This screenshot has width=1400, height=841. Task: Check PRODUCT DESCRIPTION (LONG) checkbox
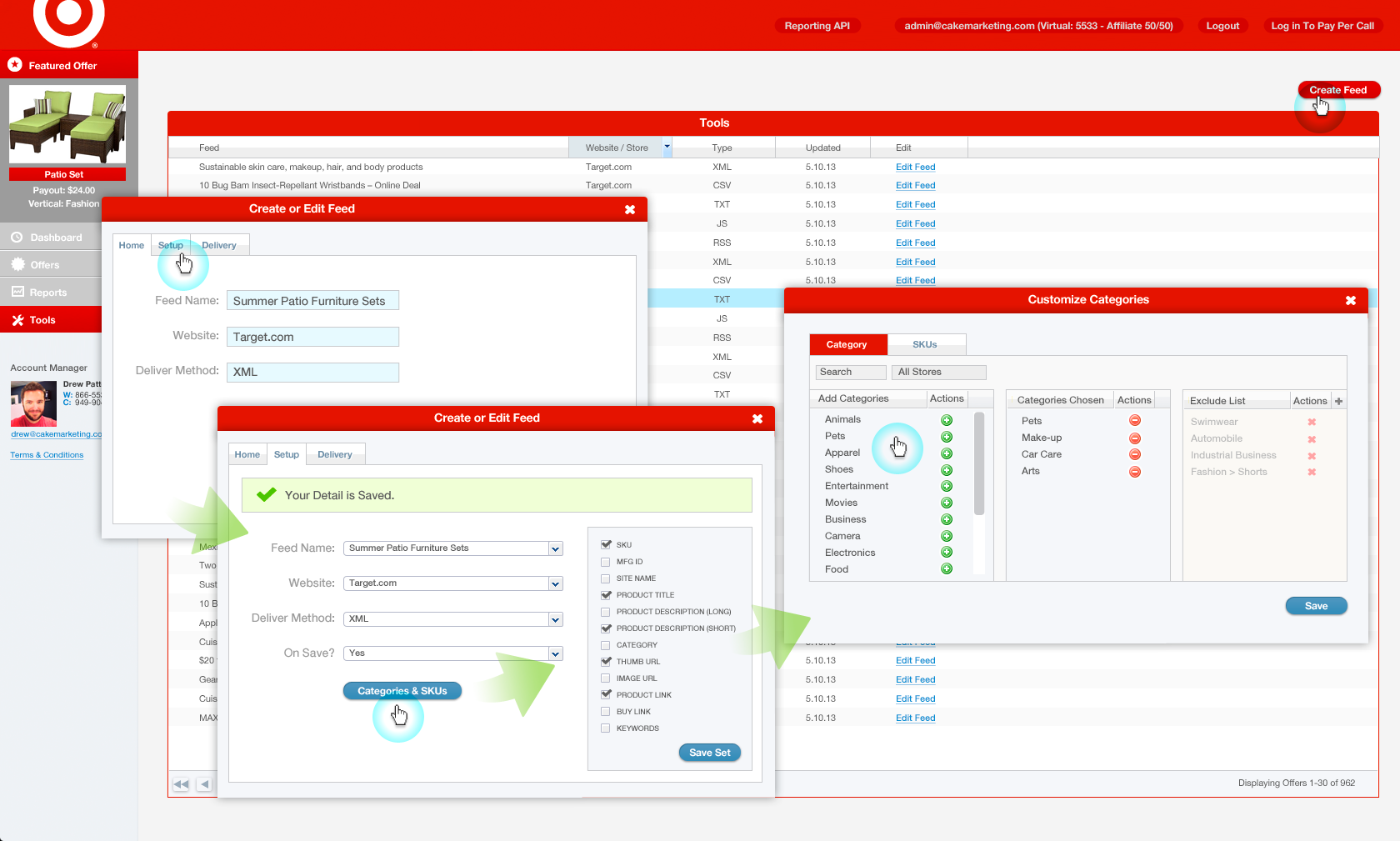pos(606,612)
